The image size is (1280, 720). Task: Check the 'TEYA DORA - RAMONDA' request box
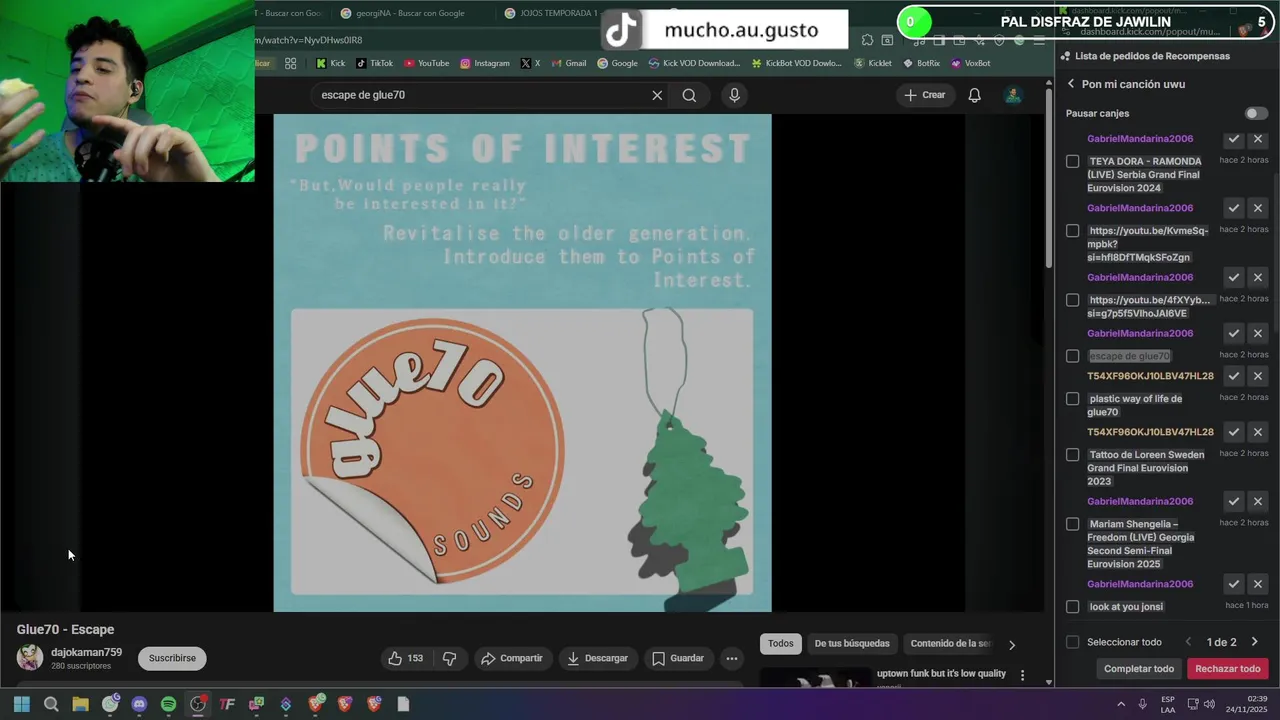pyautogui.click(x=1073, y=161)
